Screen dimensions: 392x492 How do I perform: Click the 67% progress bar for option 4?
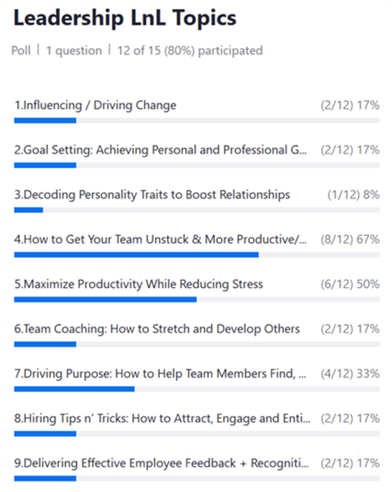(x=197, y=255)
